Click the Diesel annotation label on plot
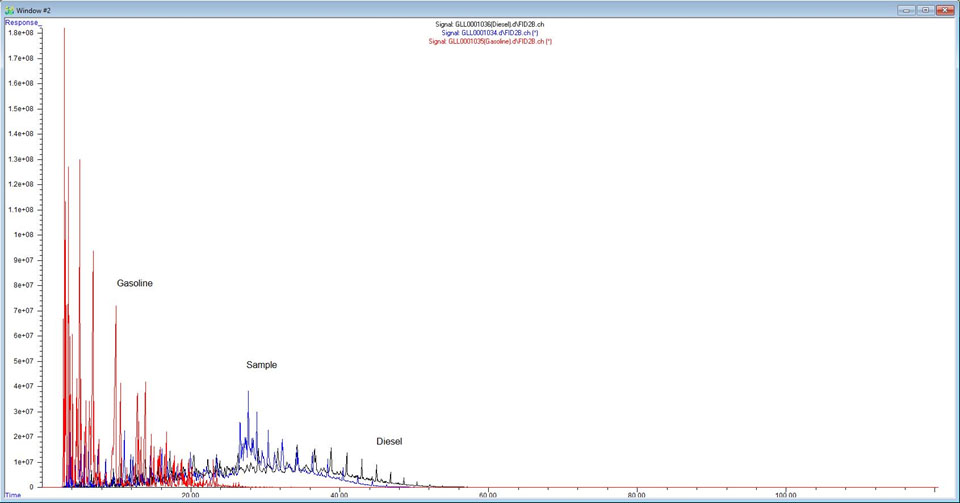 pyautogui.click(x=389, y=441)
